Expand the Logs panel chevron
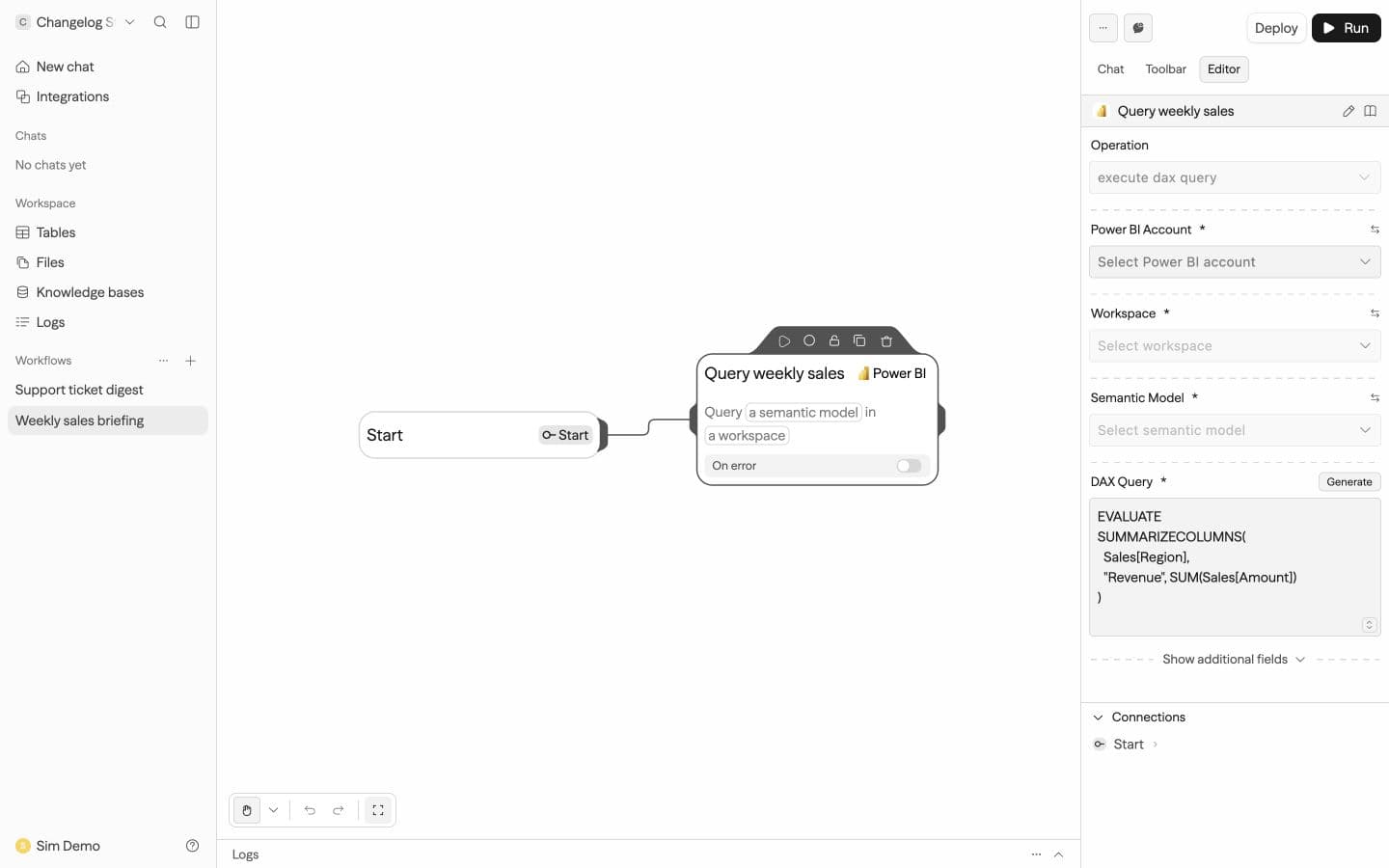The image size is (1389, 868). (1058, 854)
